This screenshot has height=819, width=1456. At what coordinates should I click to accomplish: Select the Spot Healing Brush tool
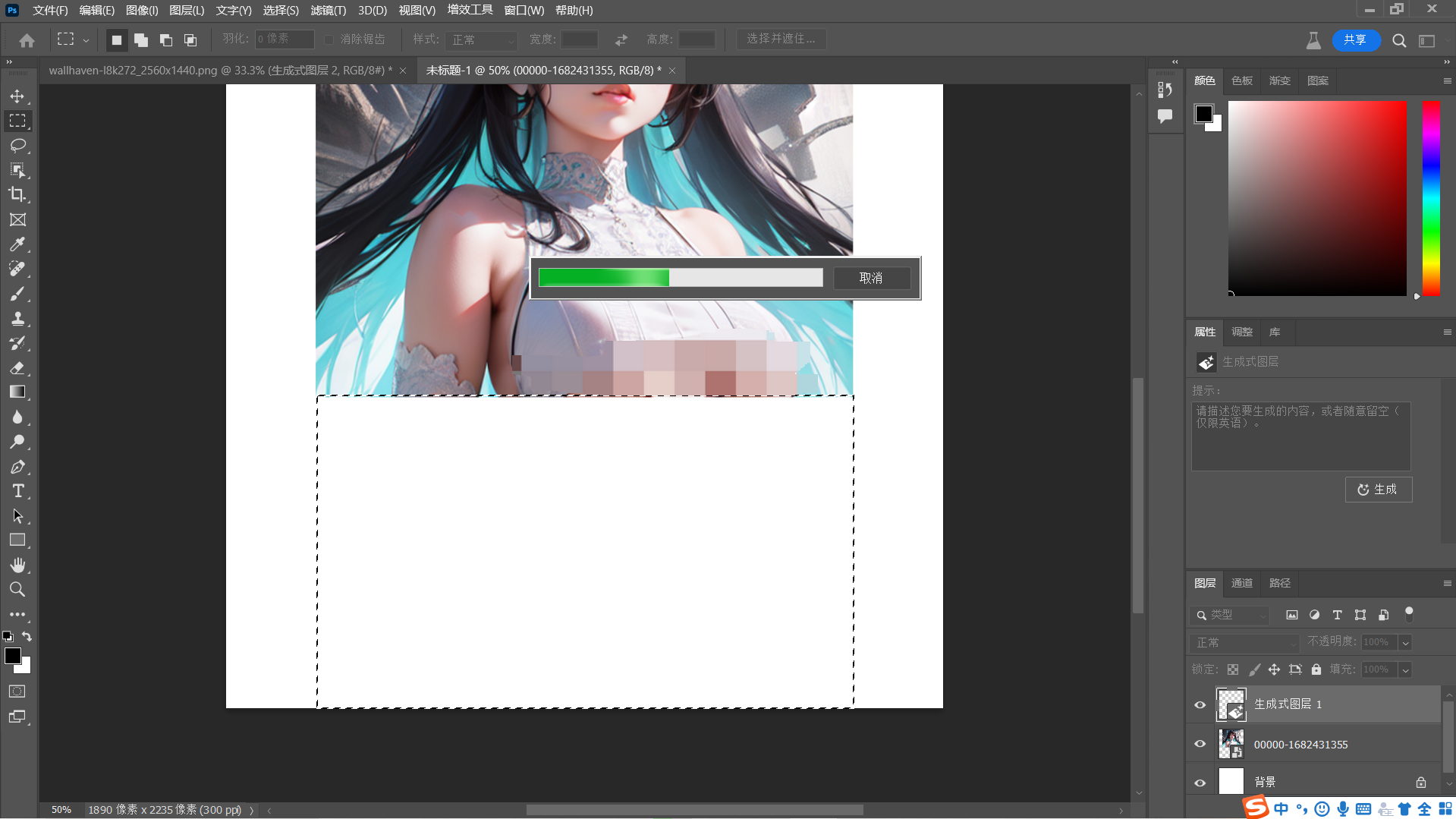[x=17, y=269]
